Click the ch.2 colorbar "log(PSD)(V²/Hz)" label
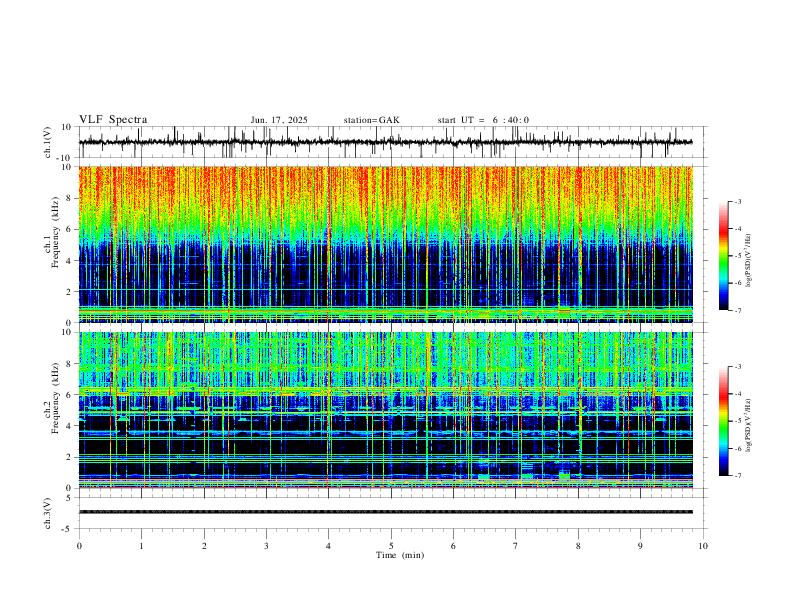The image size is (792, 612). coord(749,425)
